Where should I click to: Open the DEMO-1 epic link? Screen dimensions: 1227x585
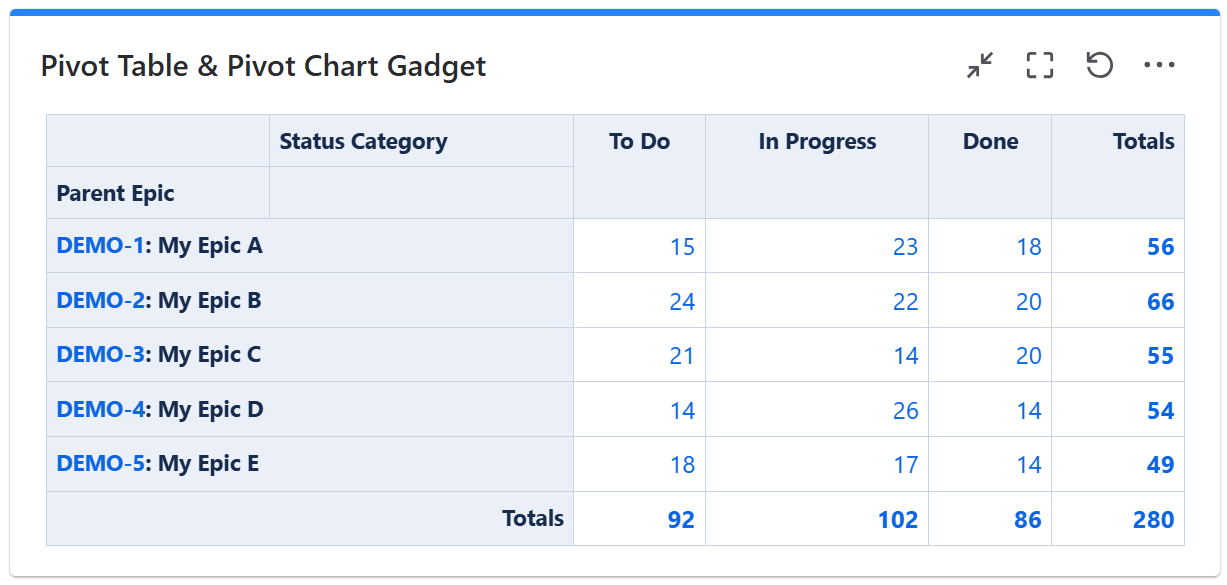click(100, 246)
